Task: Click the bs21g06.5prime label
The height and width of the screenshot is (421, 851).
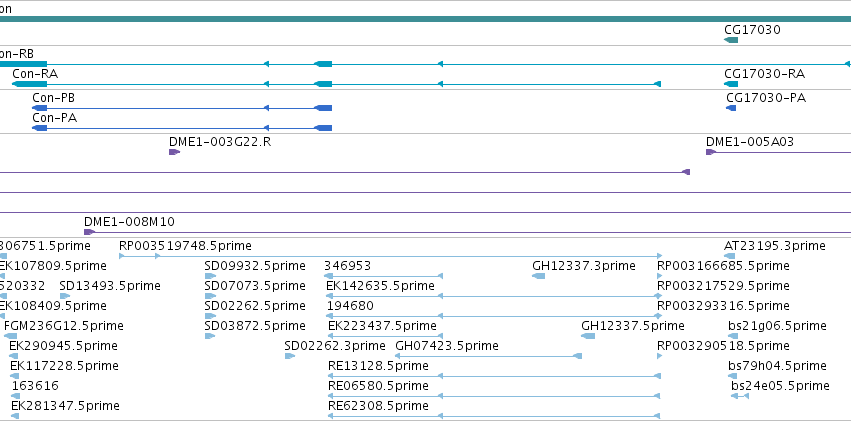Action: click(777, 326)
